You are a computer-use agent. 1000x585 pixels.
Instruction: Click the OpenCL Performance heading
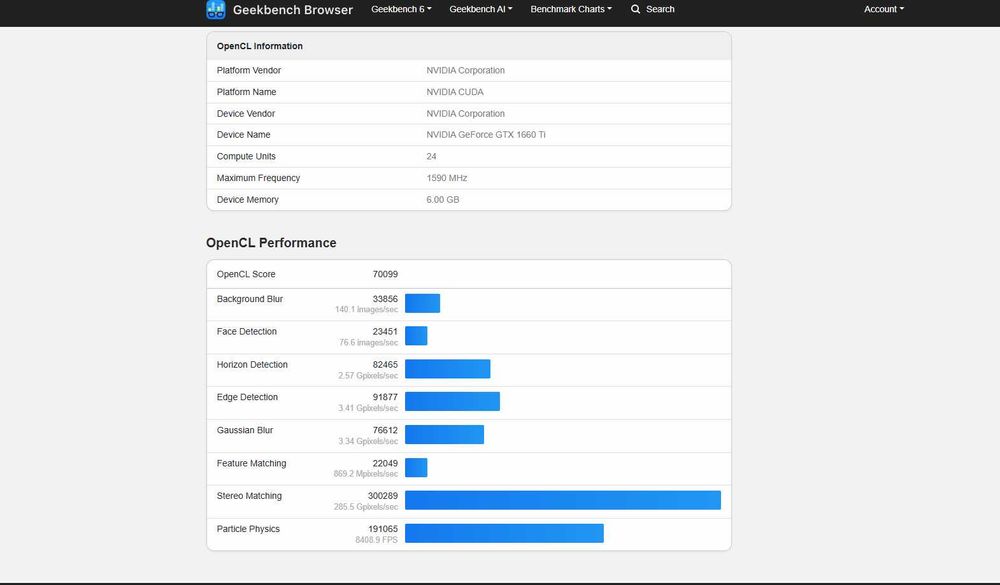pos(271,242)
